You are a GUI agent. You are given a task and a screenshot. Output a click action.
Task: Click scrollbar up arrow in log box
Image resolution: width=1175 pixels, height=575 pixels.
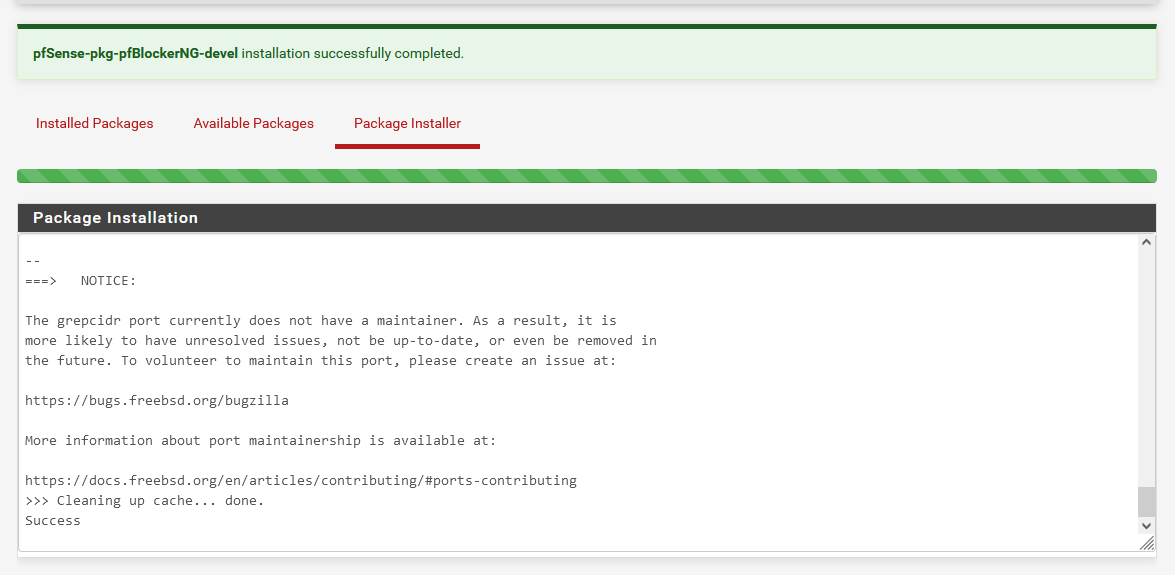point(1146,242)
